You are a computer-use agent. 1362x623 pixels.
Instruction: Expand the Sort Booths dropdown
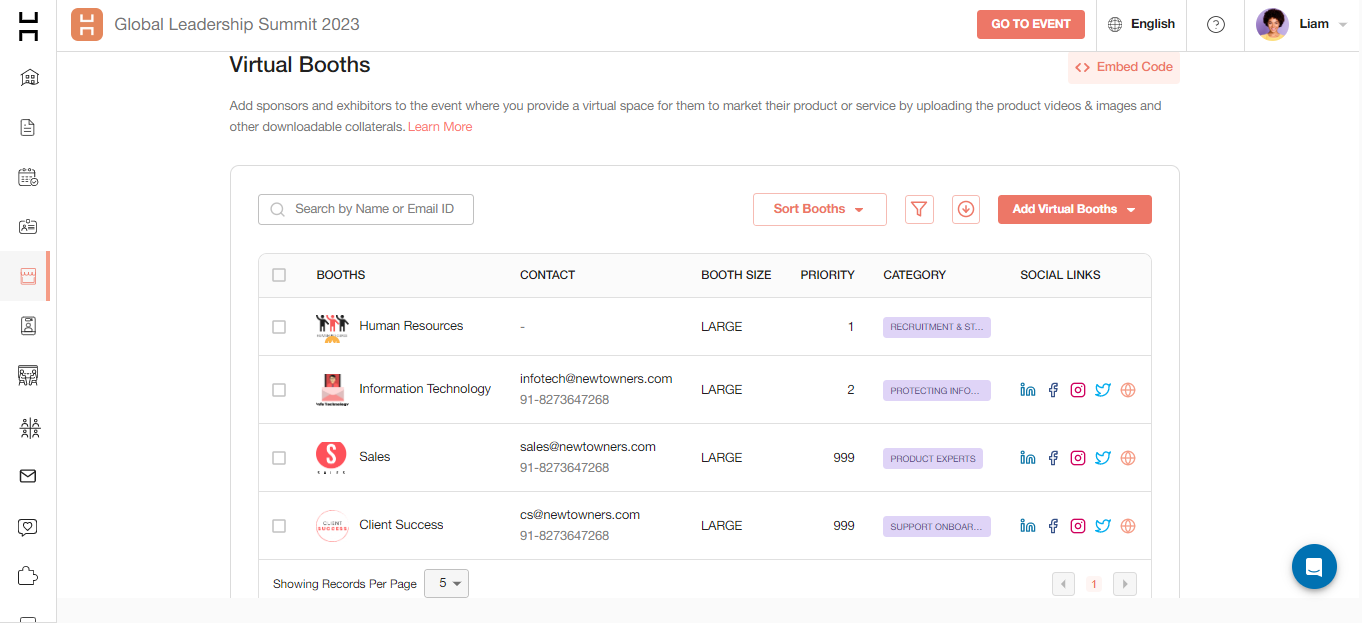point(819,209)
